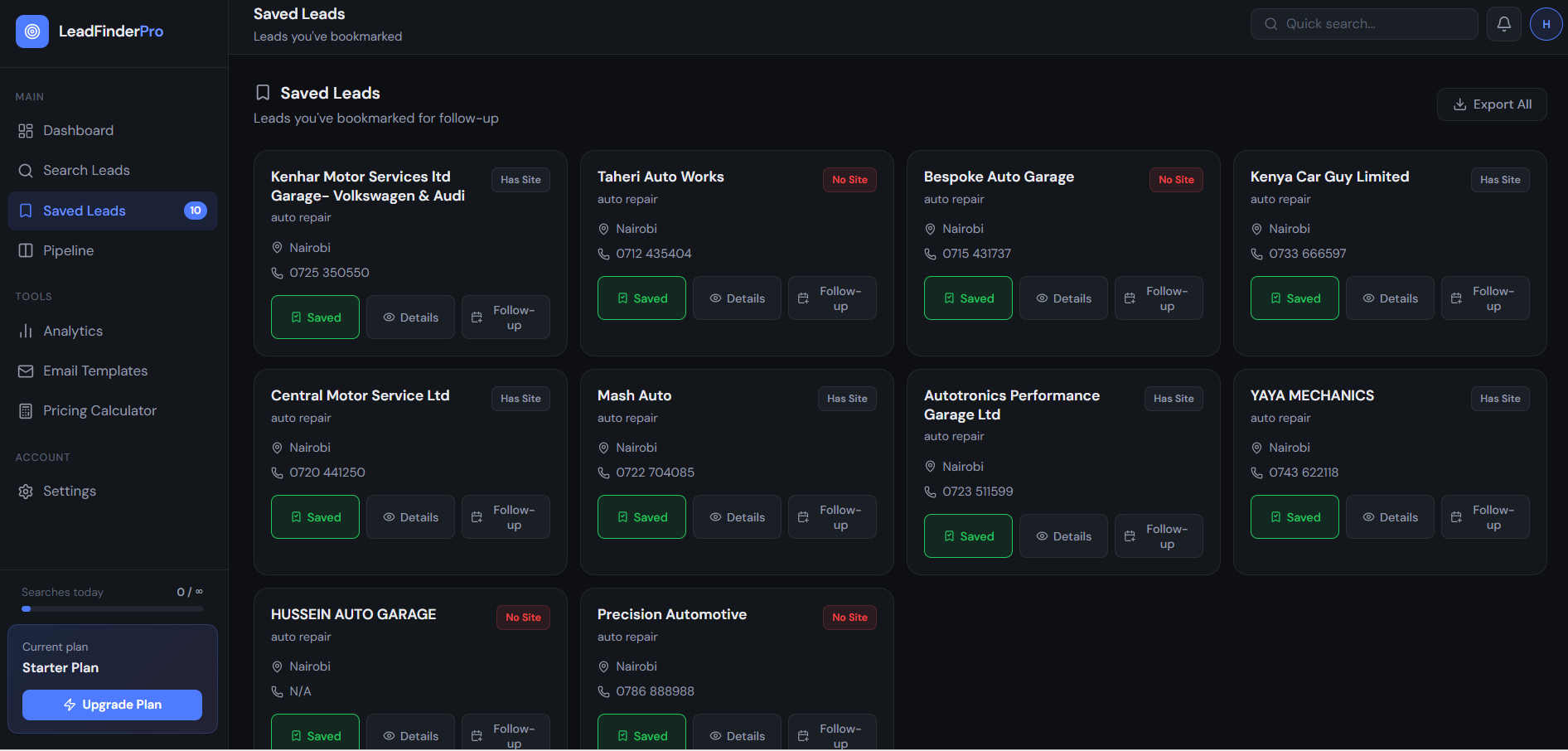
Task: Click the Search Leads magnifier icon
Action: coord(26,171)
